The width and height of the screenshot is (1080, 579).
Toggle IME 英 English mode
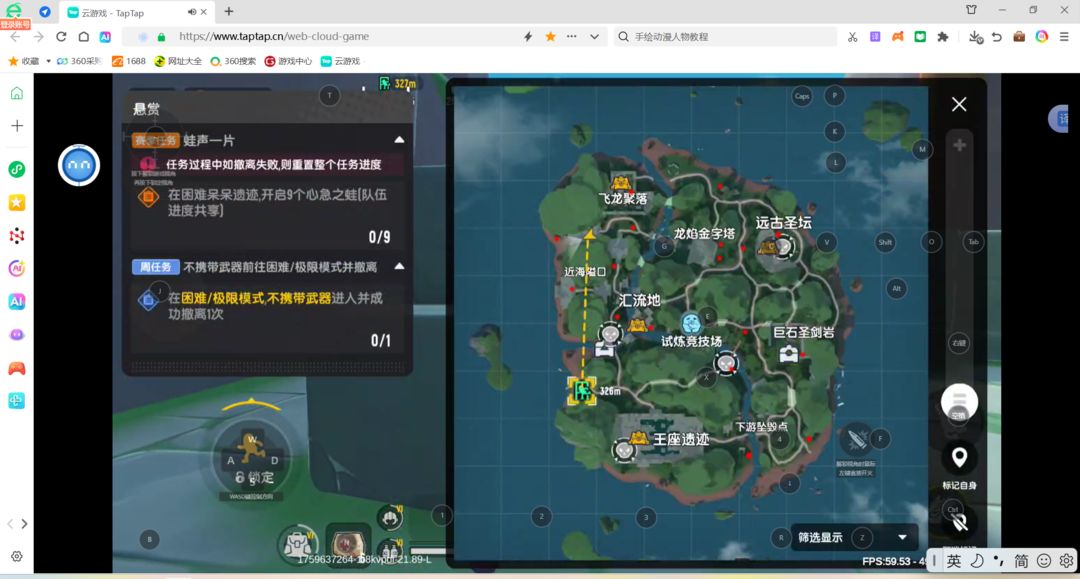point(954,561)
